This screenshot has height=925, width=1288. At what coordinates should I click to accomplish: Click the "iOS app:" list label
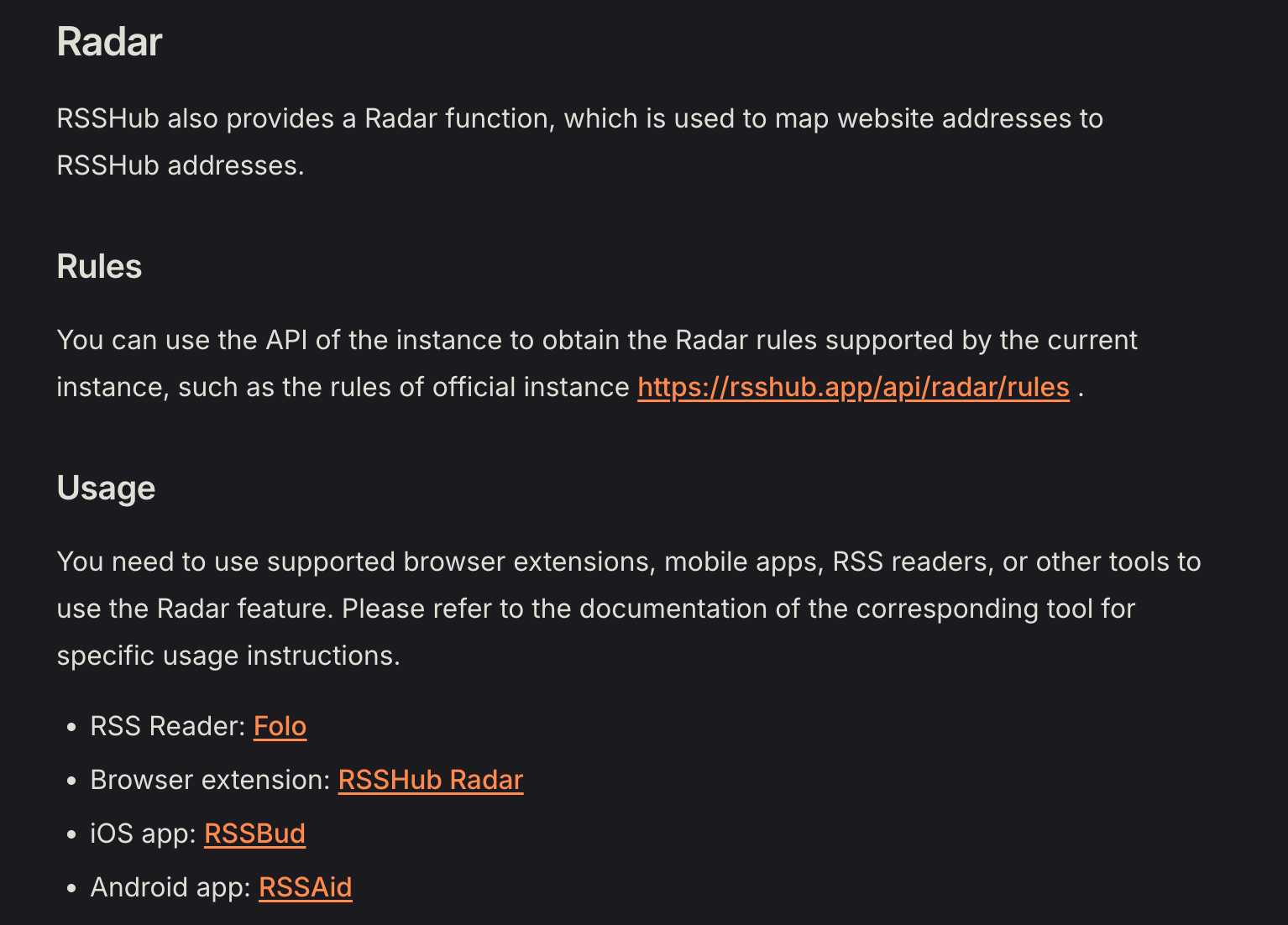144,834
